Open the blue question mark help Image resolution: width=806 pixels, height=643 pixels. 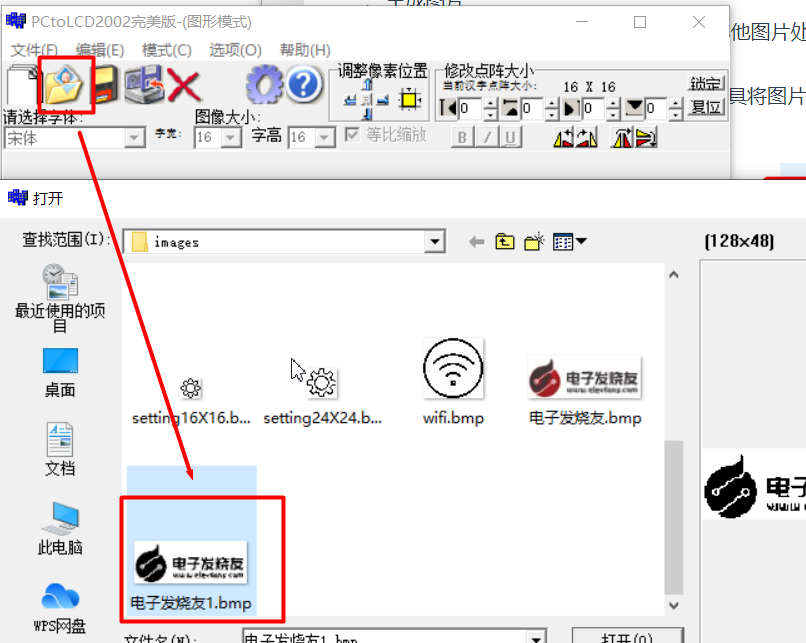tap(304, 84)
